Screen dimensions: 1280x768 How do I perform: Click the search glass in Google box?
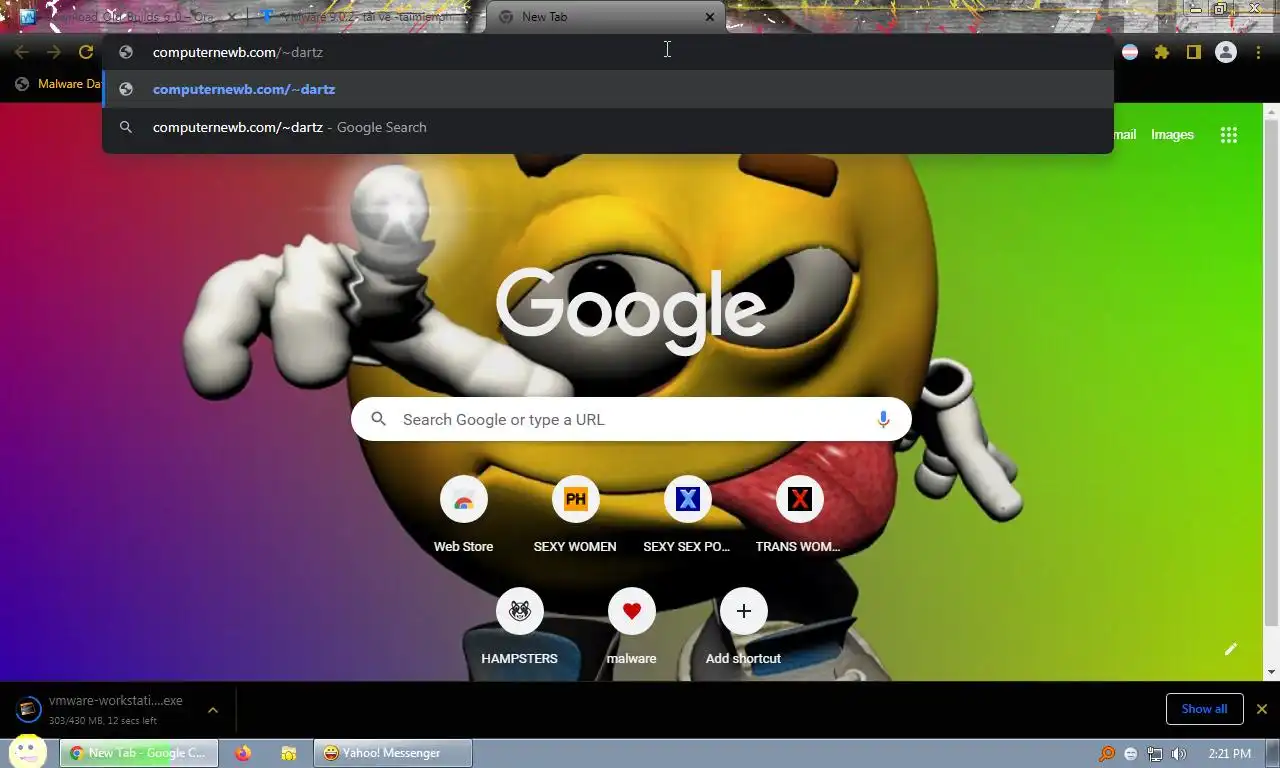pyautogui.click(x=379, y=420)
